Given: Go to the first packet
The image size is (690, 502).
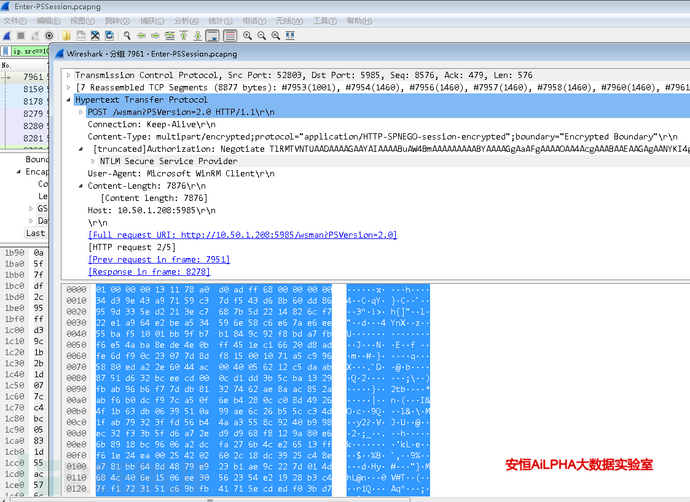Looking at the screenshot, I should click(184, 36).
